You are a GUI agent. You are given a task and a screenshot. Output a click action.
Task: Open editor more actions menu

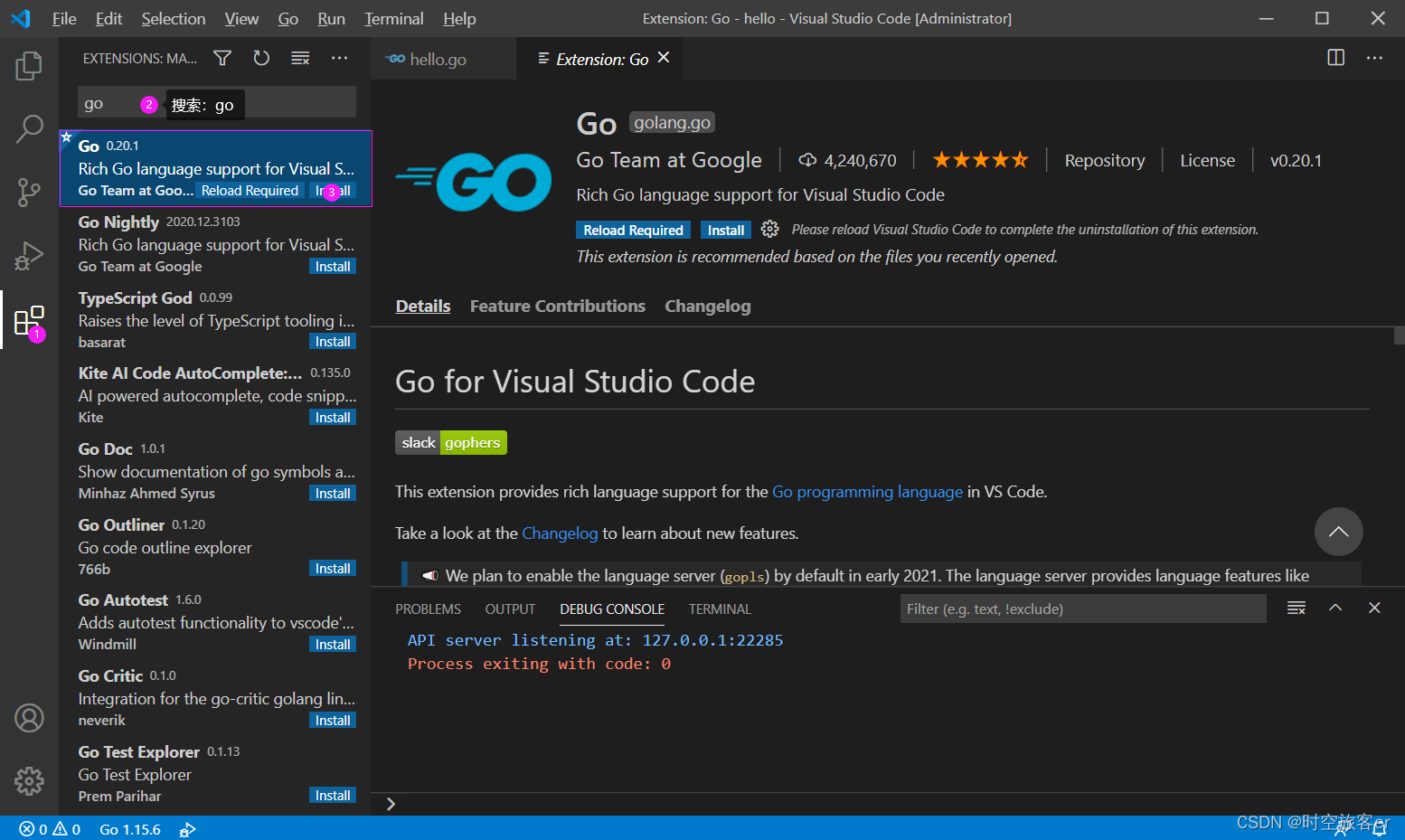coord(1374,58)
